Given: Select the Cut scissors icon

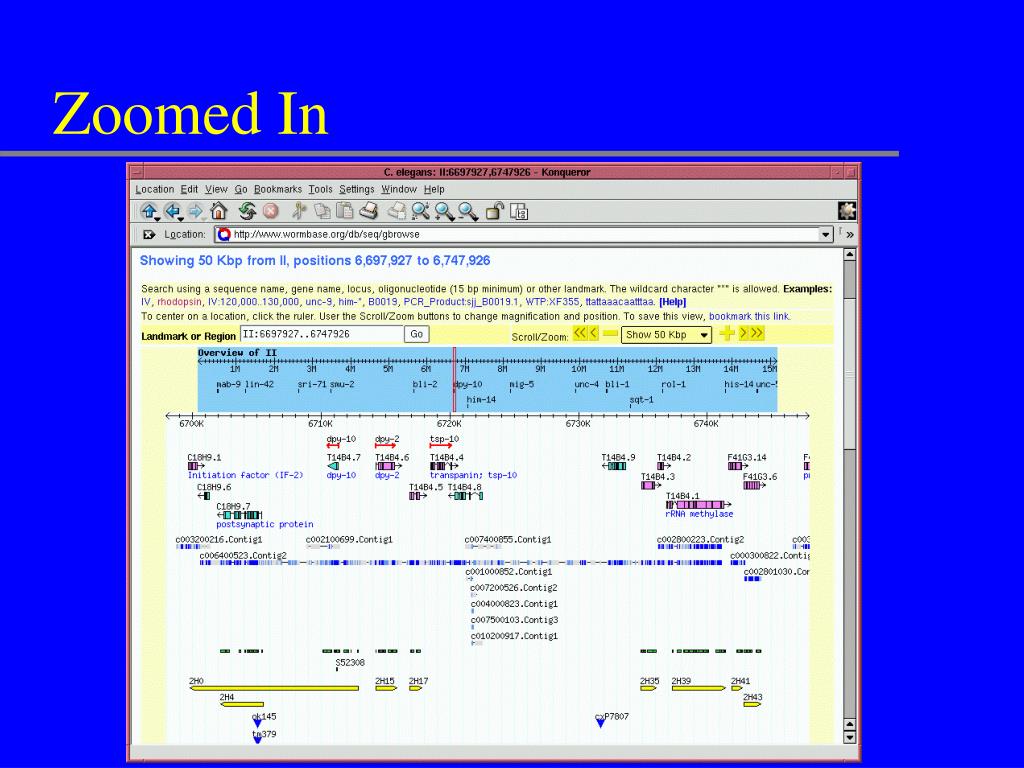Looking at the screenshot, I should (298, 211).
